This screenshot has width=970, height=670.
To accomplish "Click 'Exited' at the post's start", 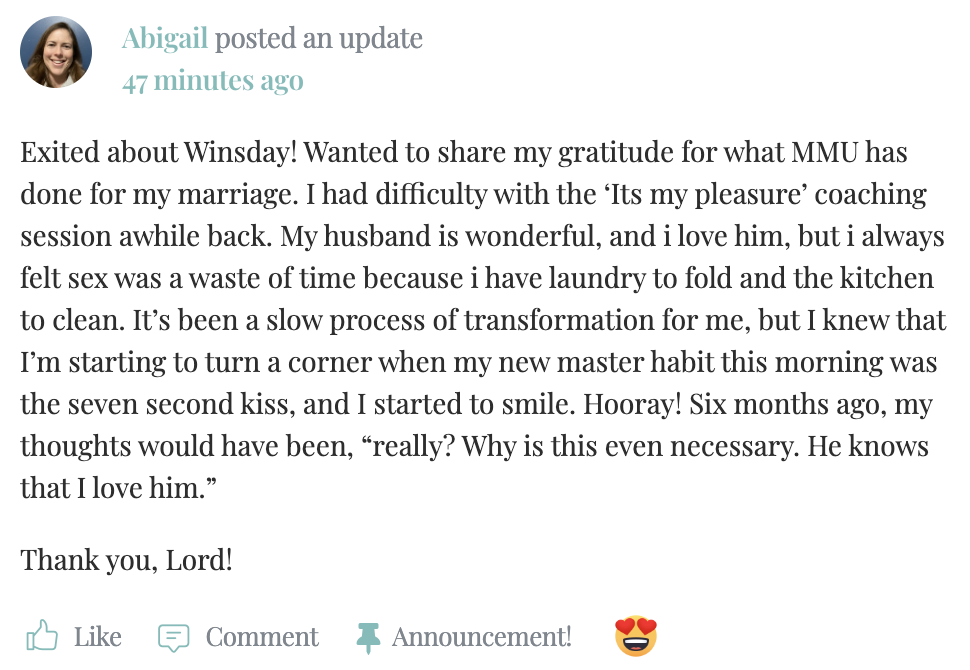I will click(x=55, y=154).
